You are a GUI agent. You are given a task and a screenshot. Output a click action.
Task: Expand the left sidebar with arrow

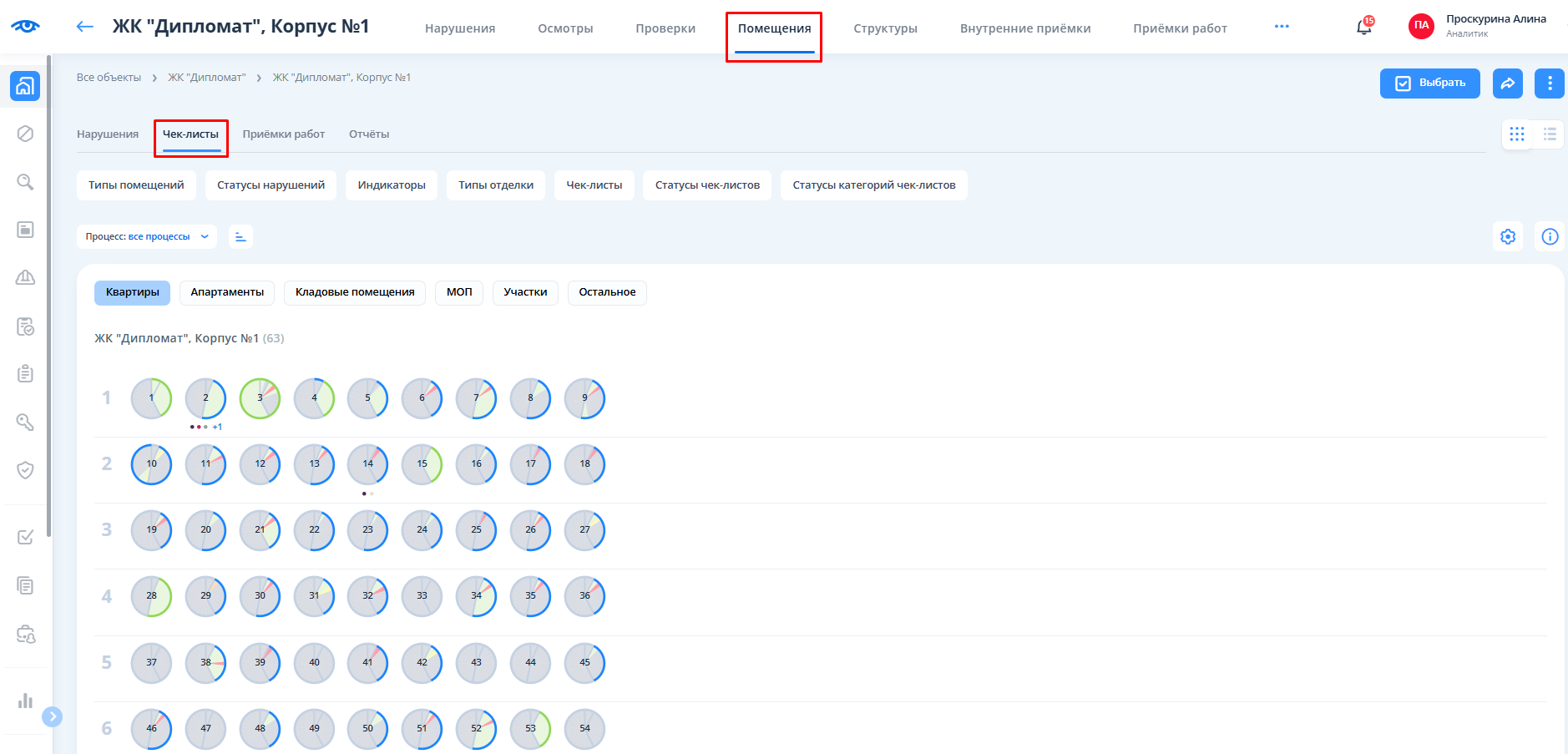(x=52, y=716)
